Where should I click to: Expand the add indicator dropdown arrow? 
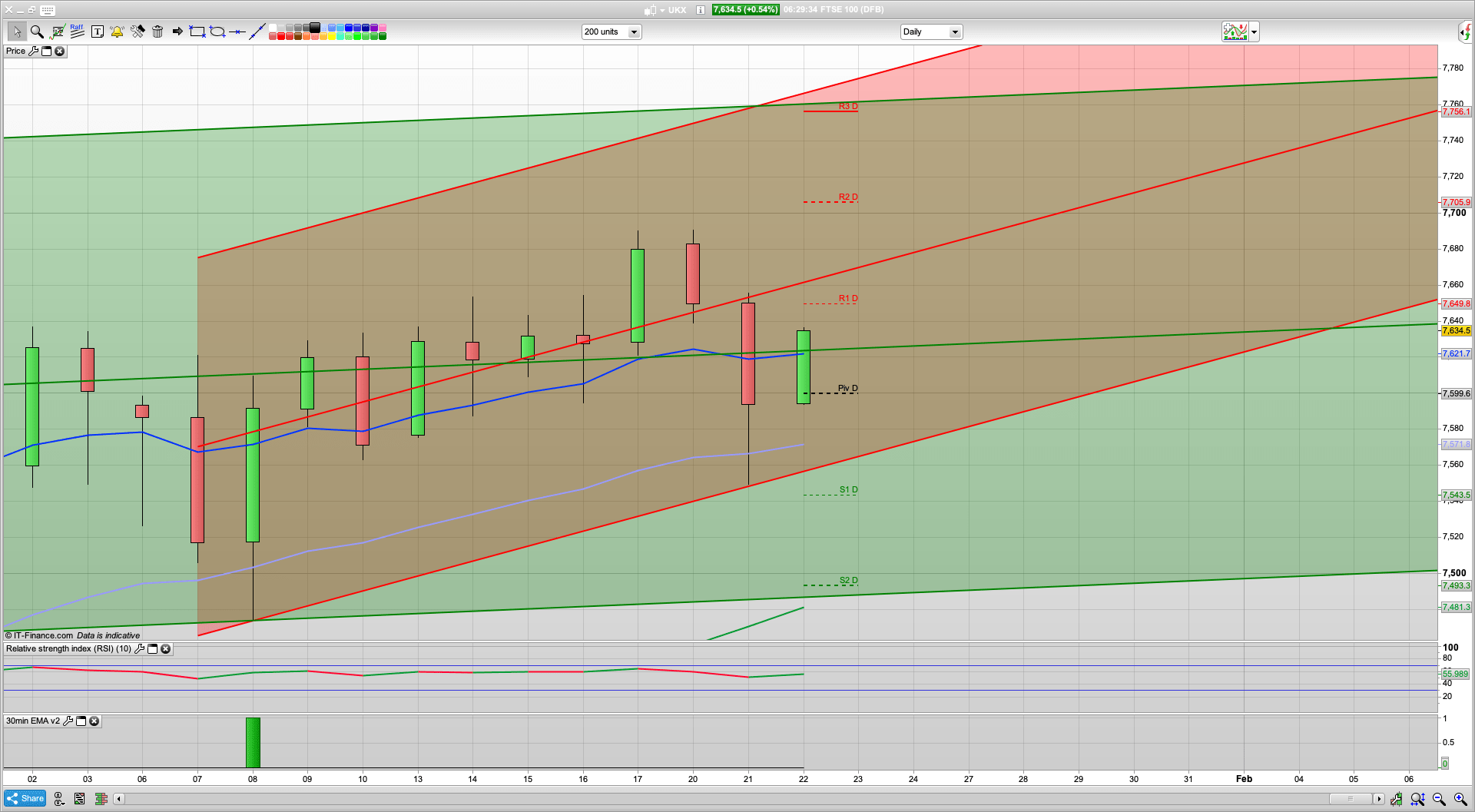(1255, 32)
